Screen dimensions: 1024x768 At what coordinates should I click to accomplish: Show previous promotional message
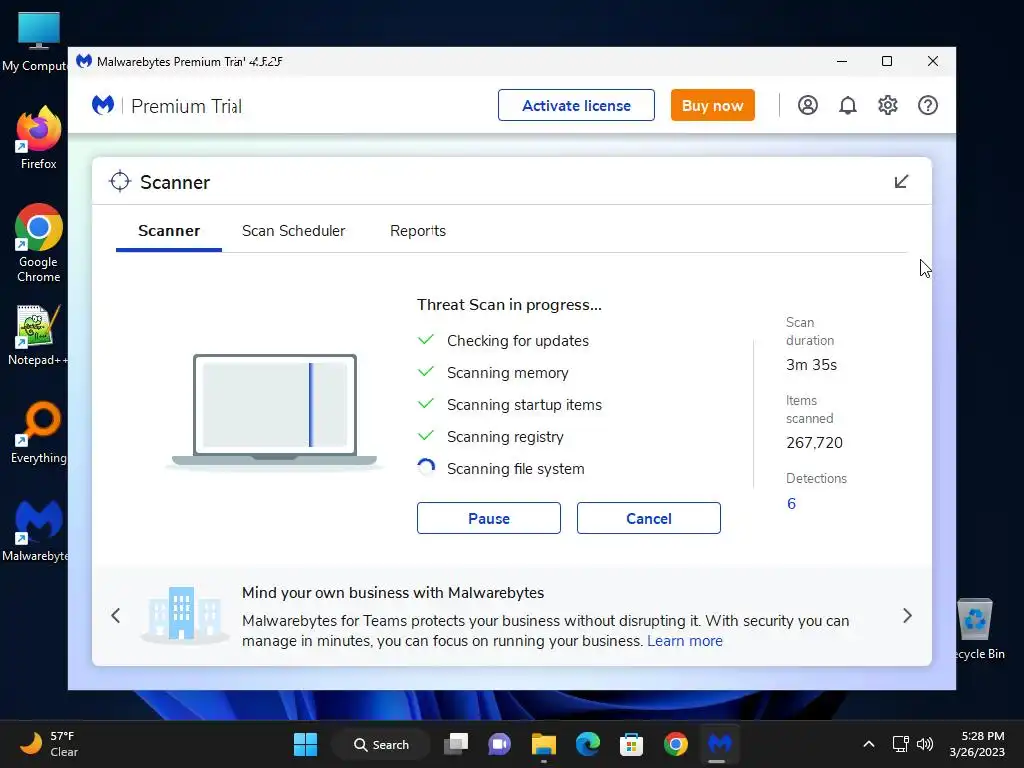pyautogui.click(x=116, y=615)
